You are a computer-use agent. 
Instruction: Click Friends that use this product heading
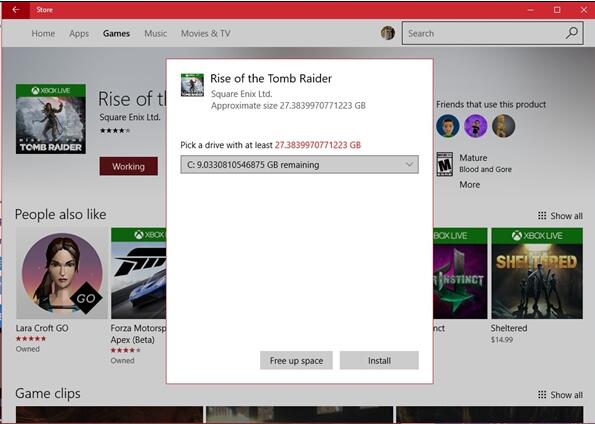(491, 104)
